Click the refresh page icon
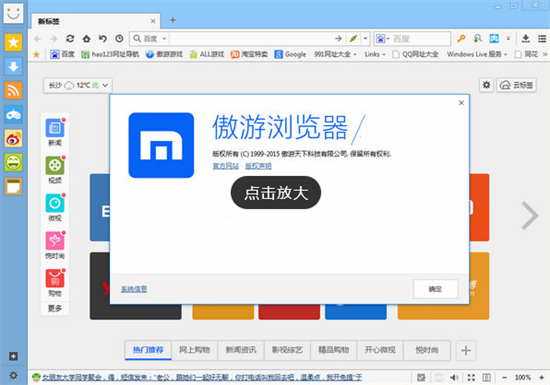The image size is (550, 385). [70, 39]
